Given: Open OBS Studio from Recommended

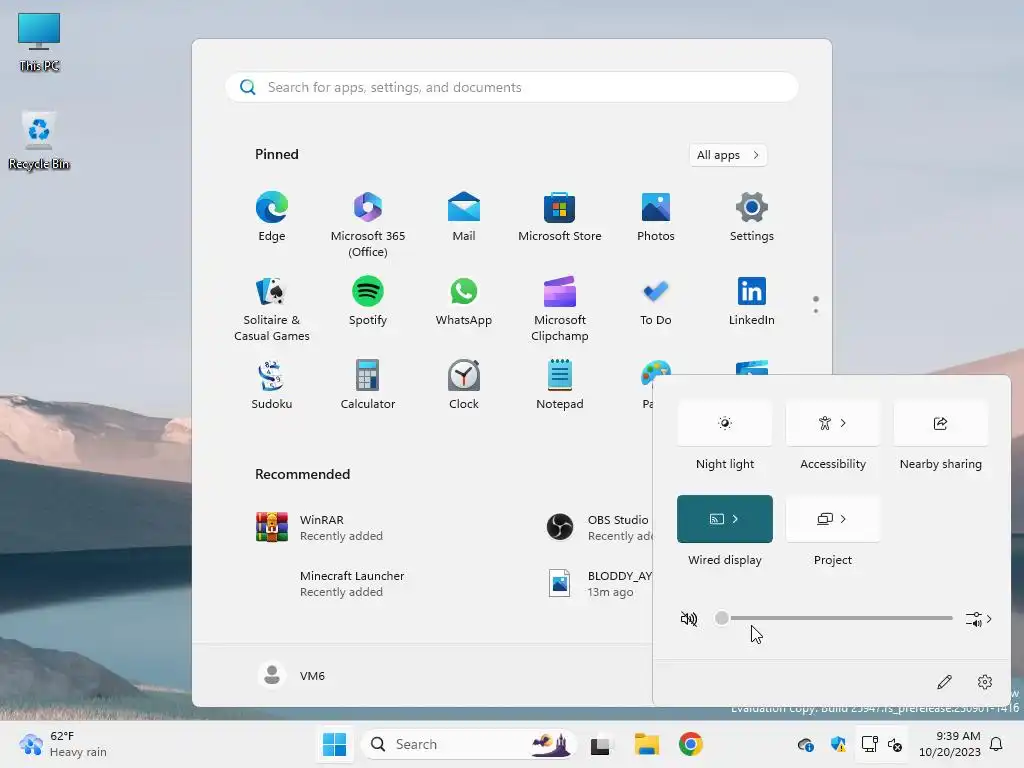Looking at the screenshot, I should tap(600, 527).
